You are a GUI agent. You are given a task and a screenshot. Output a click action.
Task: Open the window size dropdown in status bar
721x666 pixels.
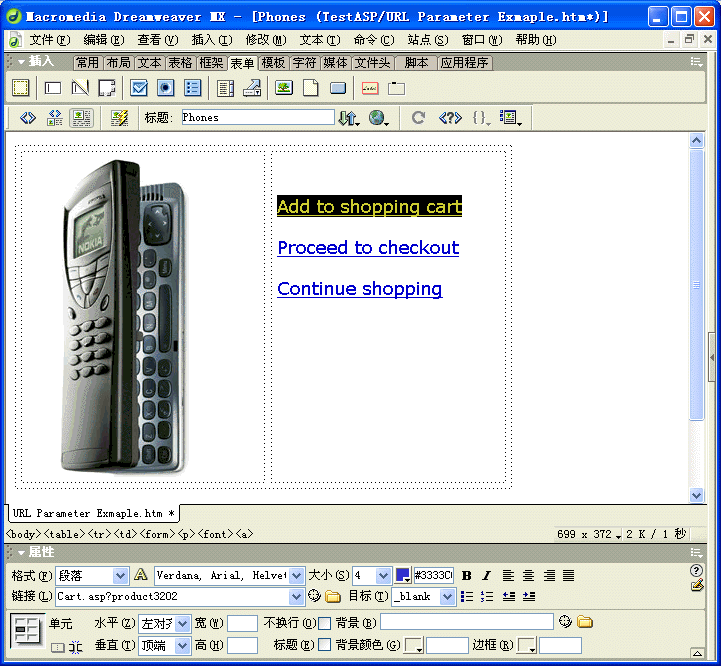[618, 535]
